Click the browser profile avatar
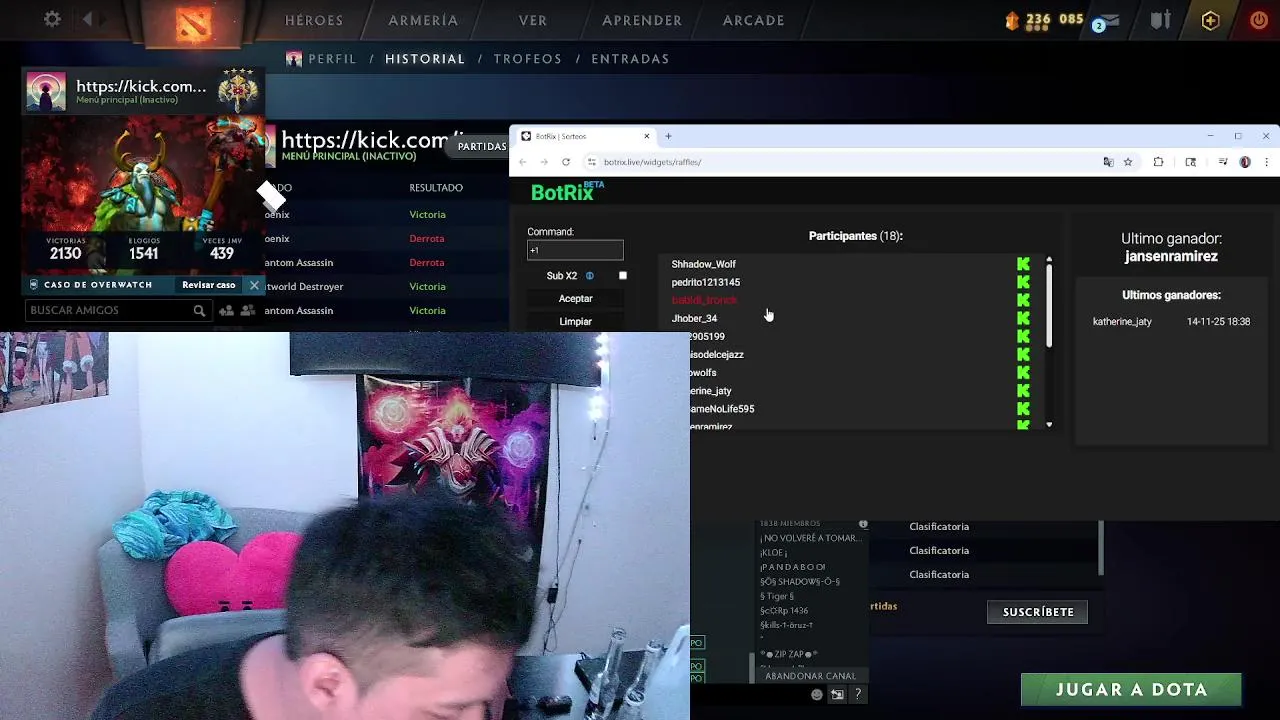The height and width of the screenshot is (720, 1280). click(x=1245, y=162)
